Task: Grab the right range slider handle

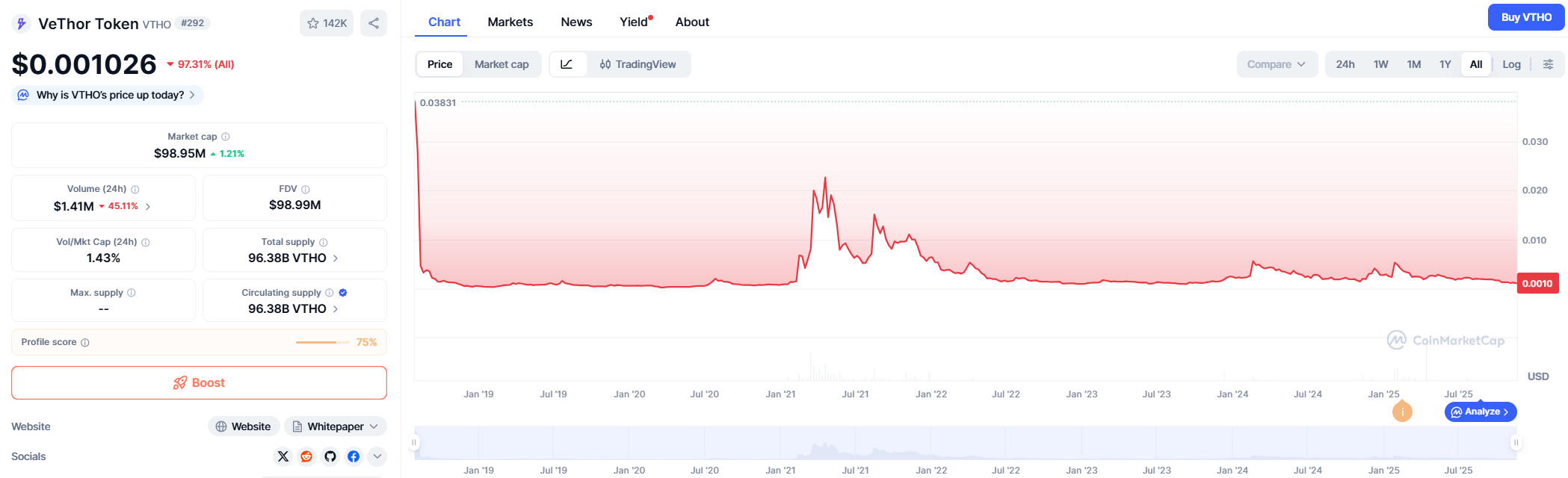Action: [x=1516, y=443]
